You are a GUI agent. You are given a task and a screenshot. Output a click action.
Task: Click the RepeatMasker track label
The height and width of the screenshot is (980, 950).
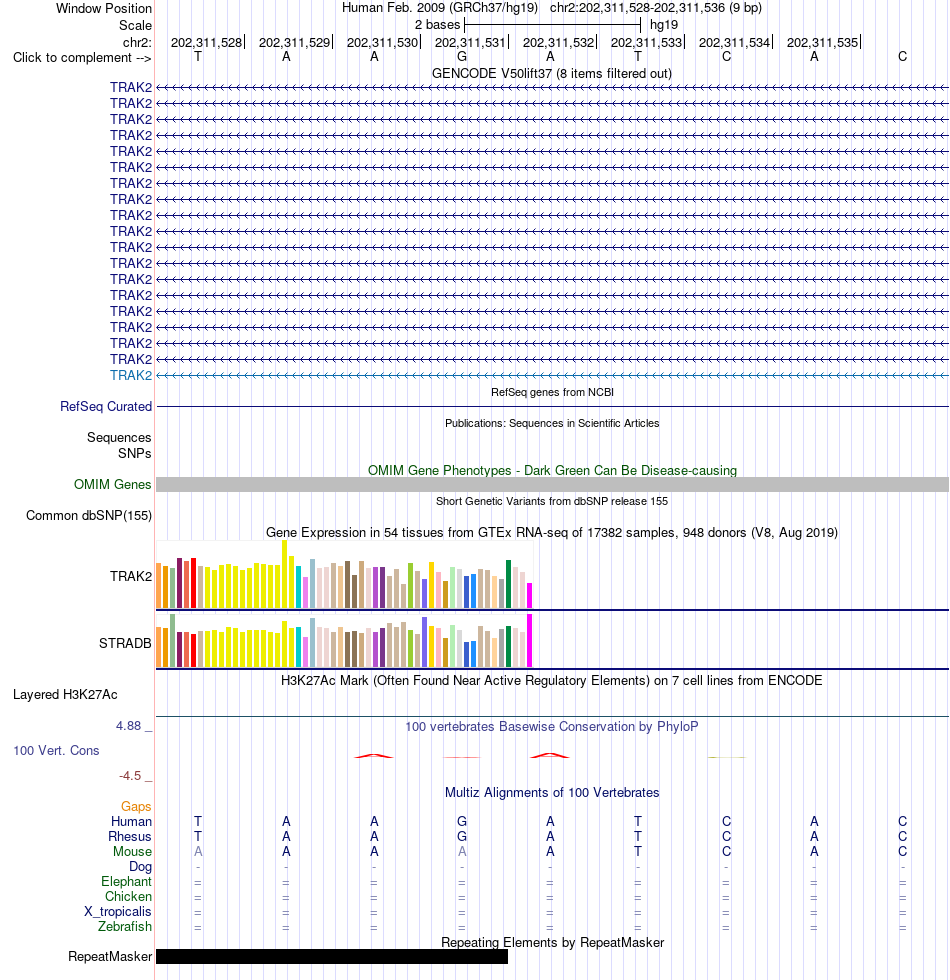coord(110,956)
